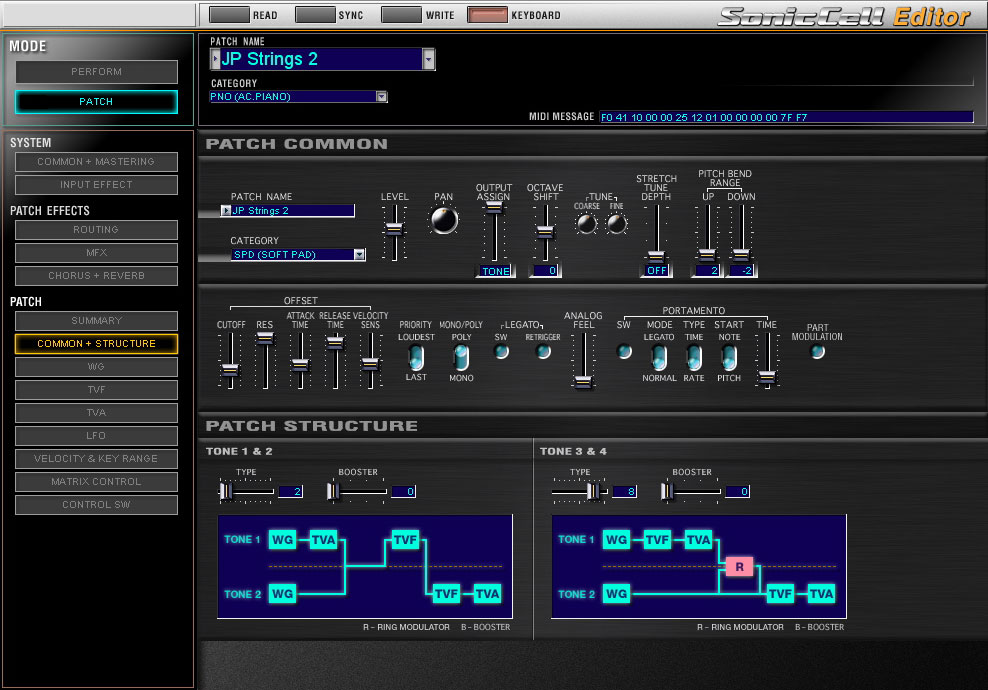Click arrow icon beside Patch Common name

pos(226,210)
